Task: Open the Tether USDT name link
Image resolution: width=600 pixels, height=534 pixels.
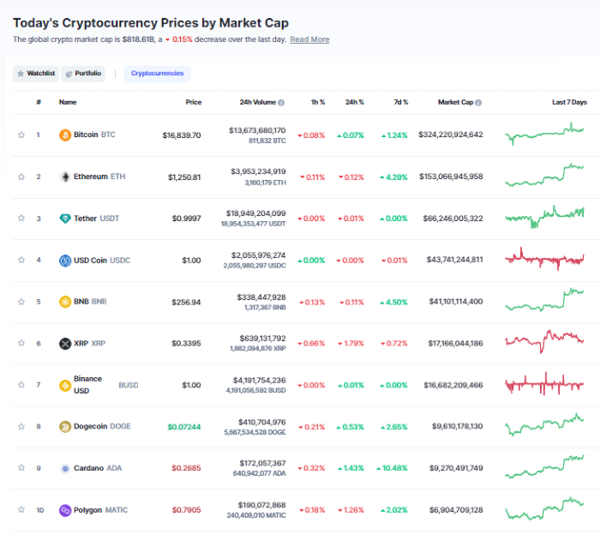Action: 96,218
